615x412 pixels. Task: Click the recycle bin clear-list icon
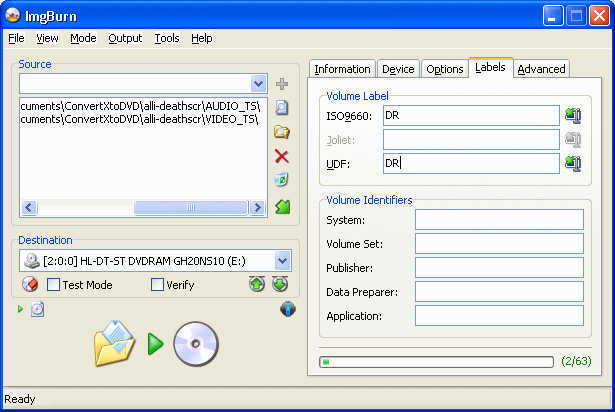pos(282,180)
